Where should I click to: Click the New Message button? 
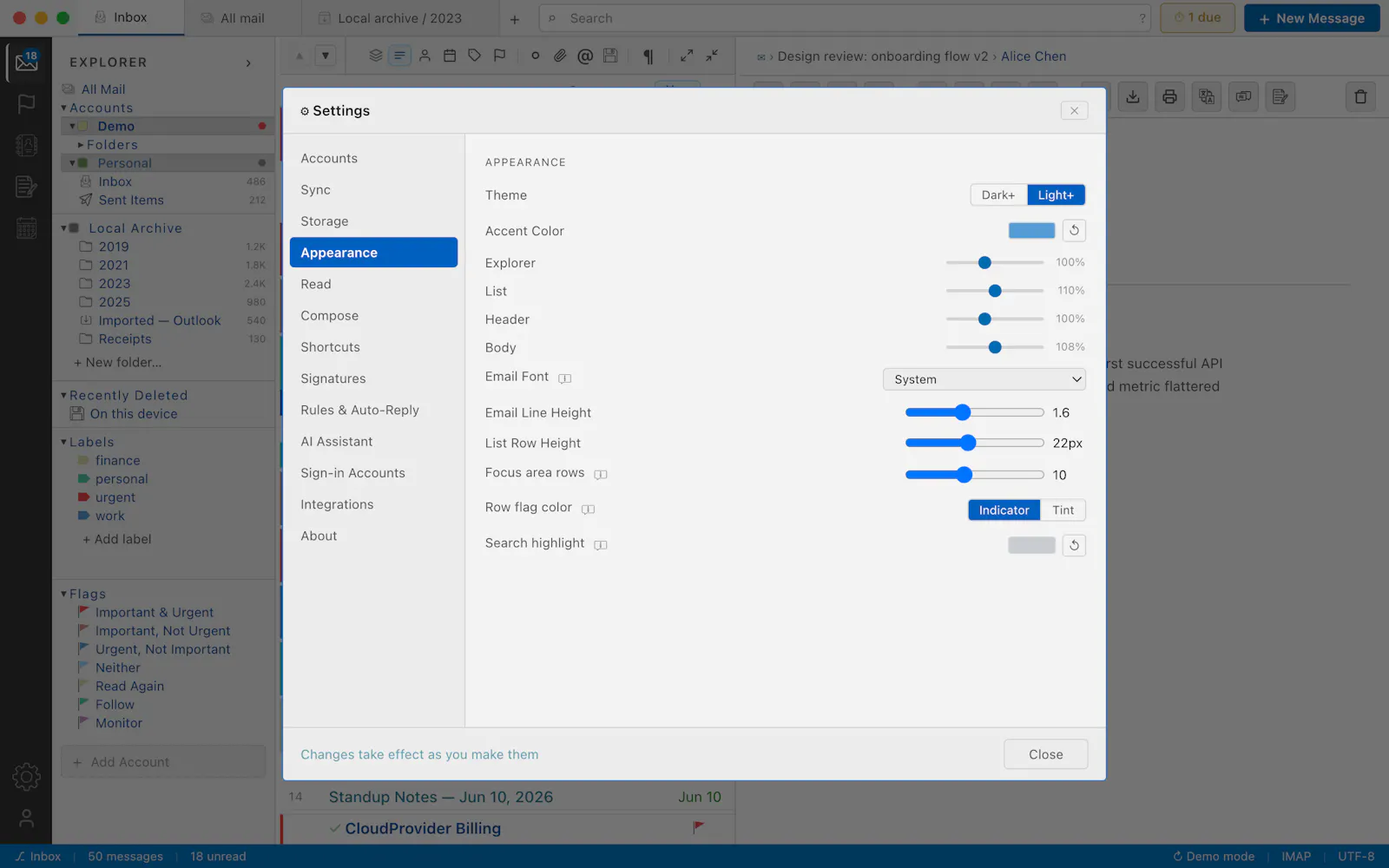tap(1312, 18)
